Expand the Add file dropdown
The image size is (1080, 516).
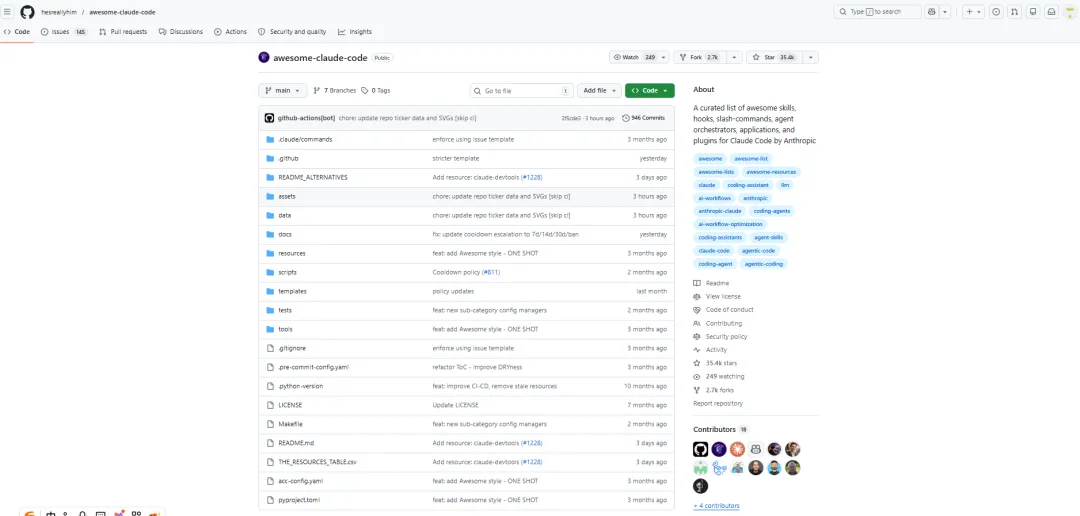(x=599, y=90)
